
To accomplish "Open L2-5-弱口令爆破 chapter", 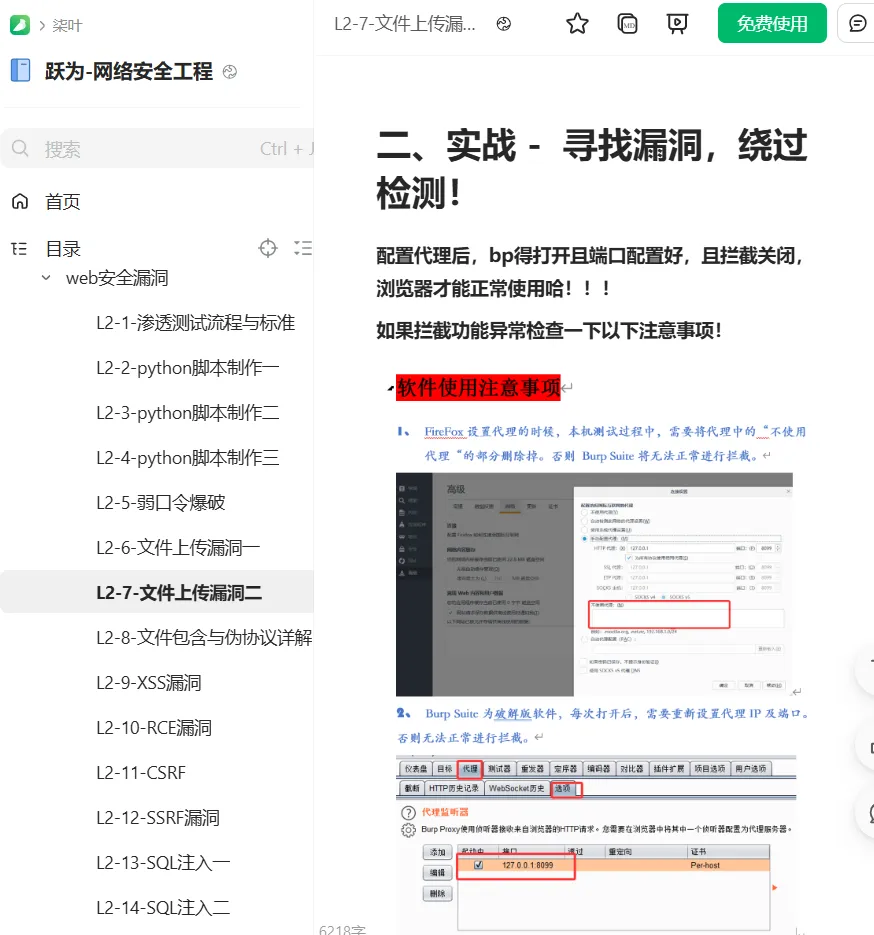I will pos(160,503).
